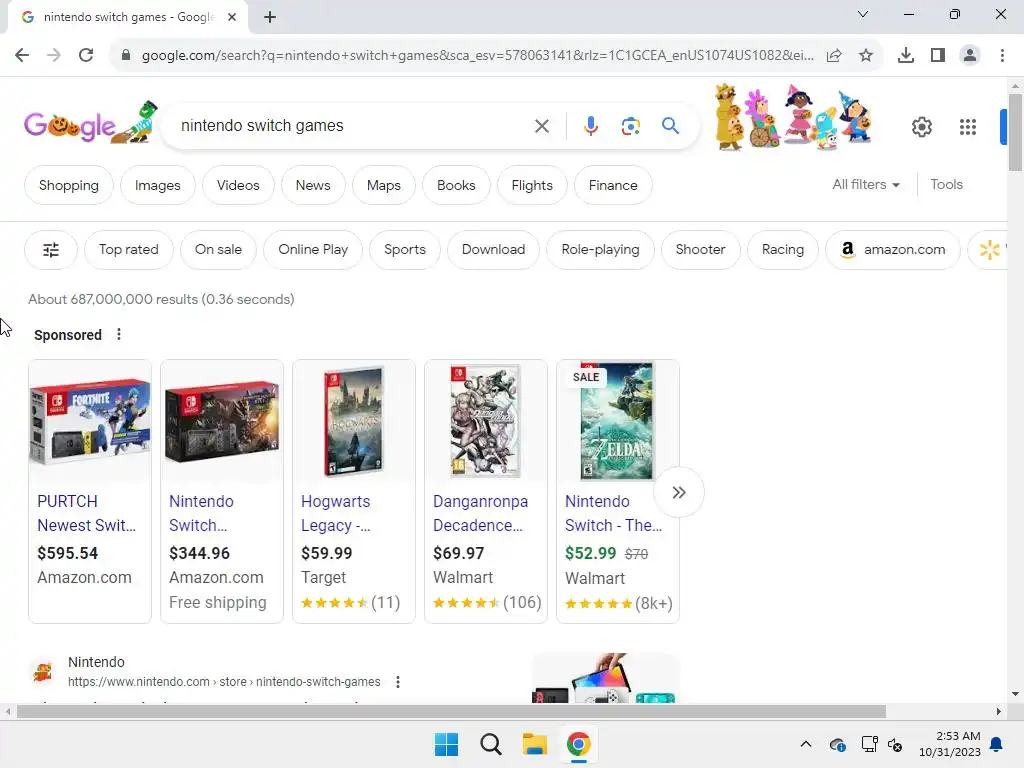The image size is (1024, 768).
Task: Open more options for Nintendo result
Action: [398, 682]
